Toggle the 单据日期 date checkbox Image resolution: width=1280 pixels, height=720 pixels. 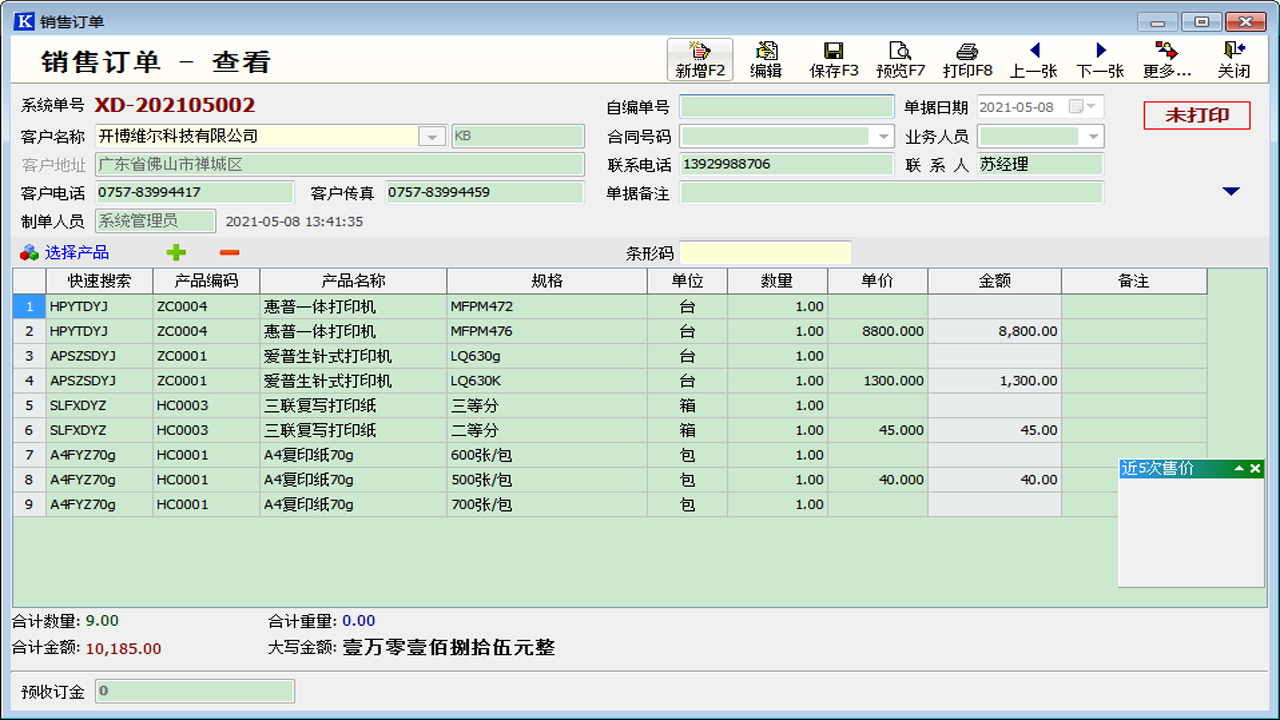click(x=1076, y=107)
